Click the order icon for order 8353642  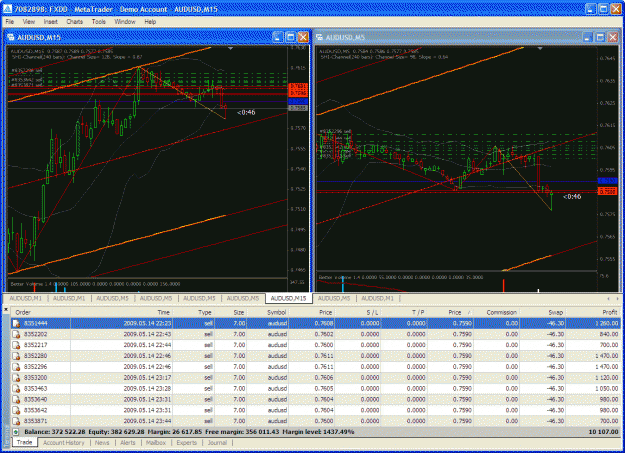[16, 410]
